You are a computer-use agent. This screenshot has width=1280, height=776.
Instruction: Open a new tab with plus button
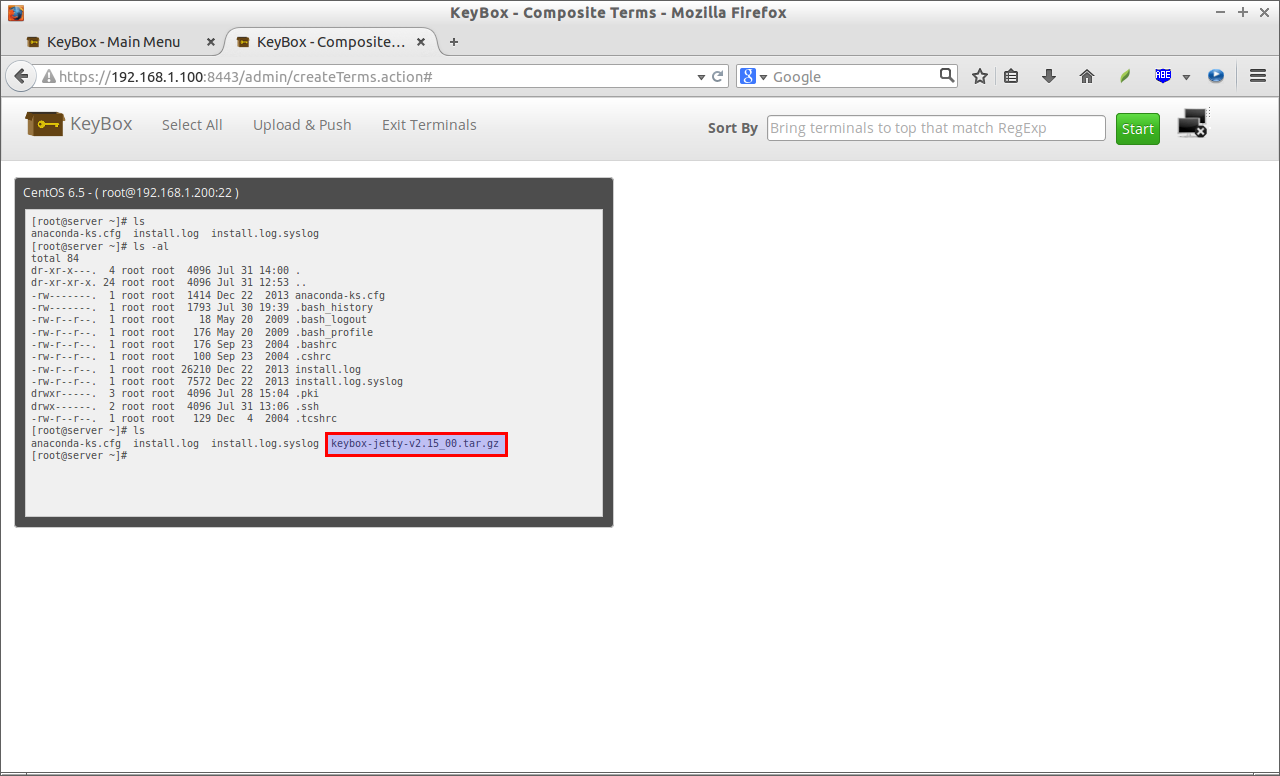coord(454,42)
